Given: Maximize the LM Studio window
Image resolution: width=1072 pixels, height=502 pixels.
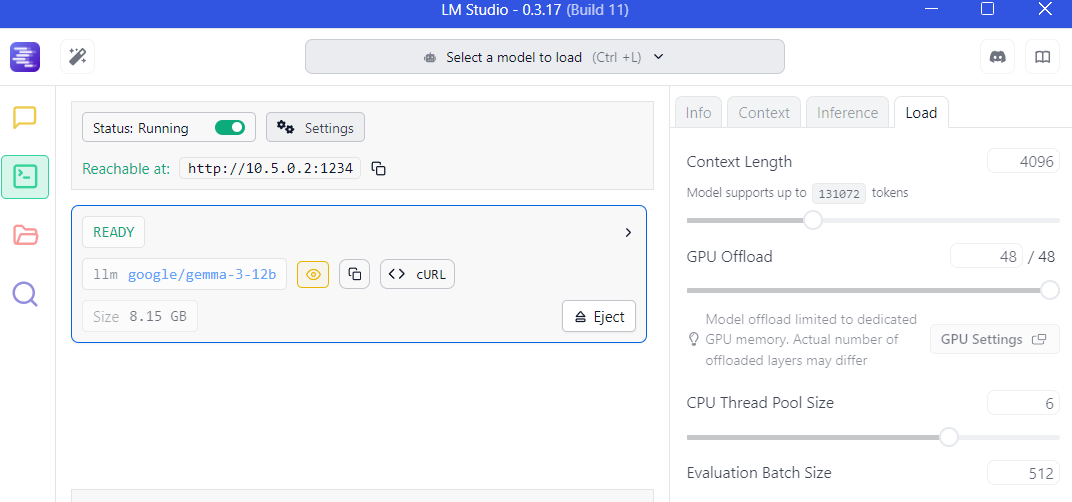Looking at the screenshot, I should pyautogui.click(x=987, y=9).
